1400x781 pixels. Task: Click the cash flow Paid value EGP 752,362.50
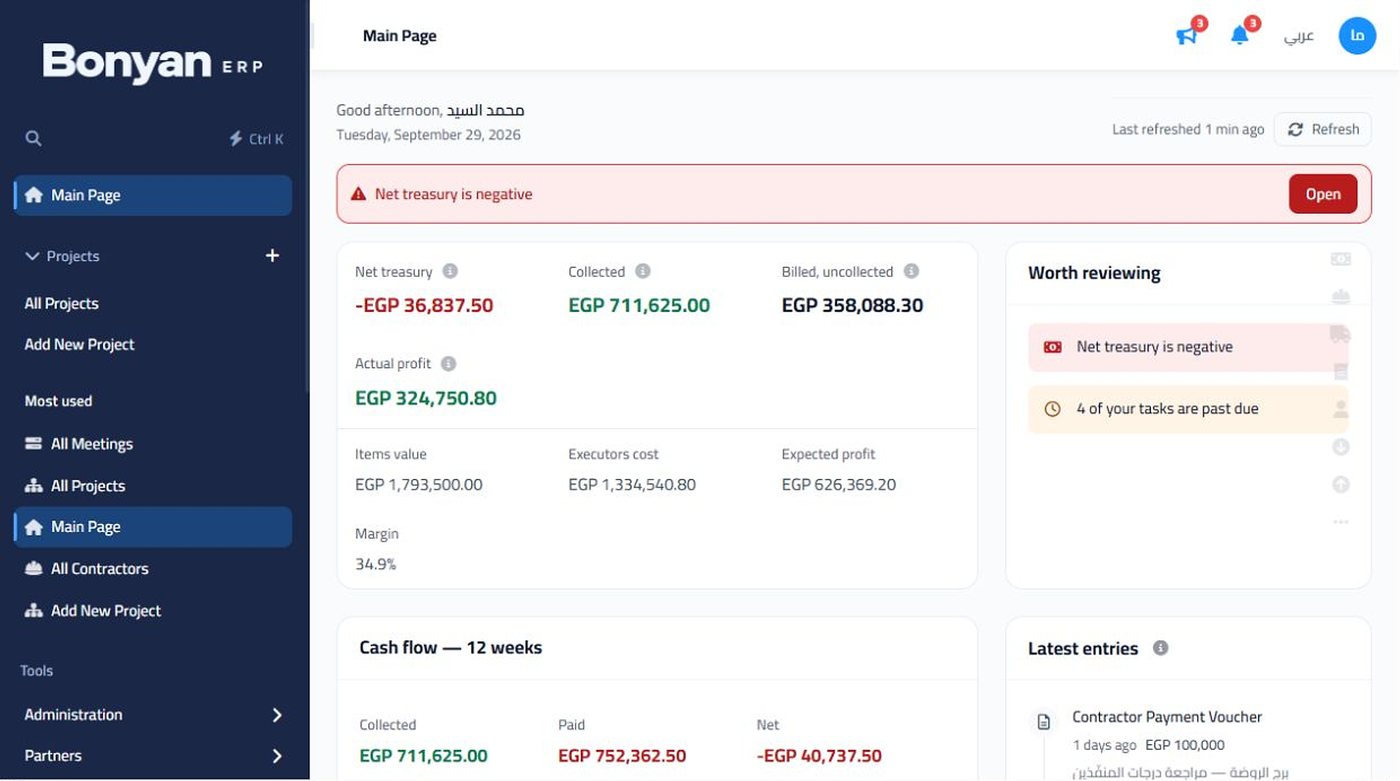click(622, 756)
